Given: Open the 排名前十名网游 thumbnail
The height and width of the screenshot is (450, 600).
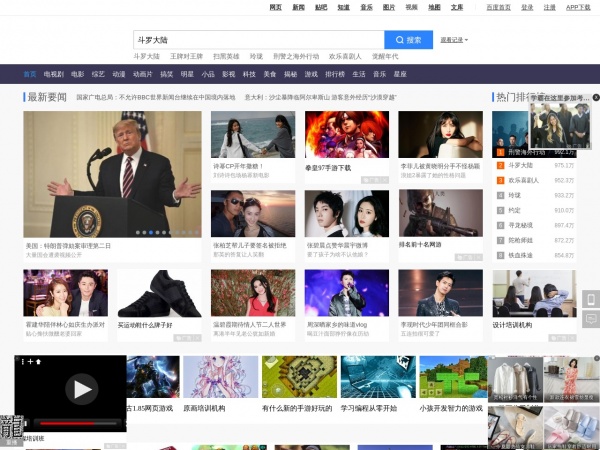Looking at the screenshot, I should click(x=440, y=214).
